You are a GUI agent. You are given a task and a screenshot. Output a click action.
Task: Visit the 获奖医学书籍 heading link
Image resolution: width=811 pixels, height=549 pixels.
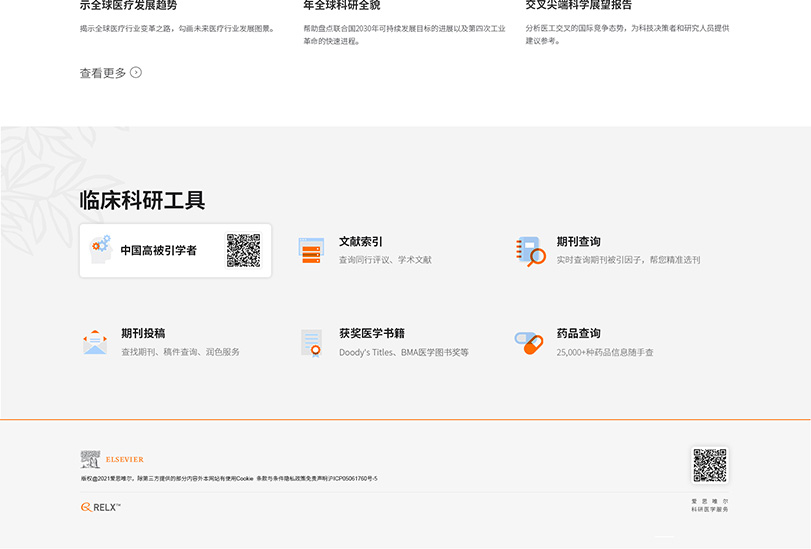click(371, 333)
